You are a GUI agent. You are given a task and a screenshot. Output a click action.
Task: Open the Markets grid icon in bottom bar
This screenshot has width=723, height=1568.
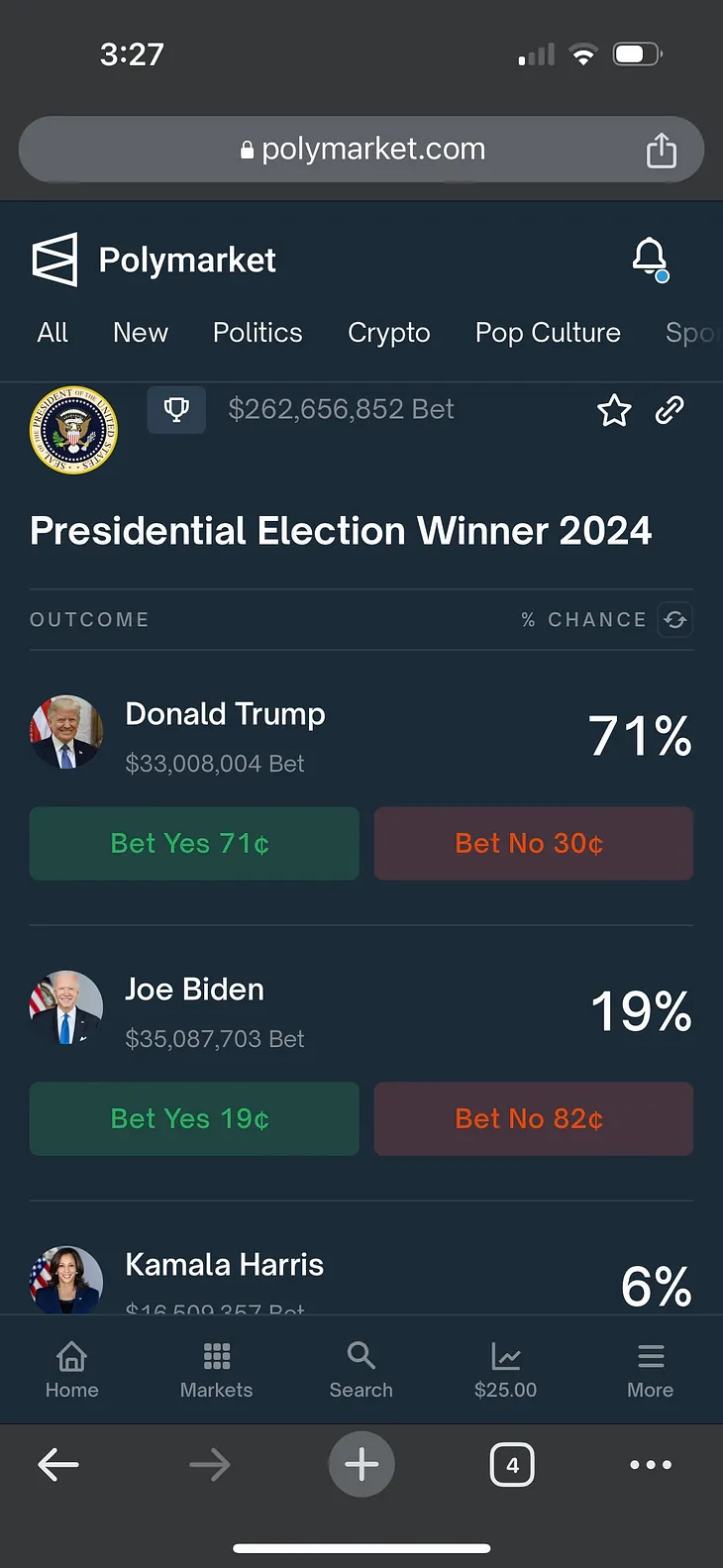coord(216,1369)
